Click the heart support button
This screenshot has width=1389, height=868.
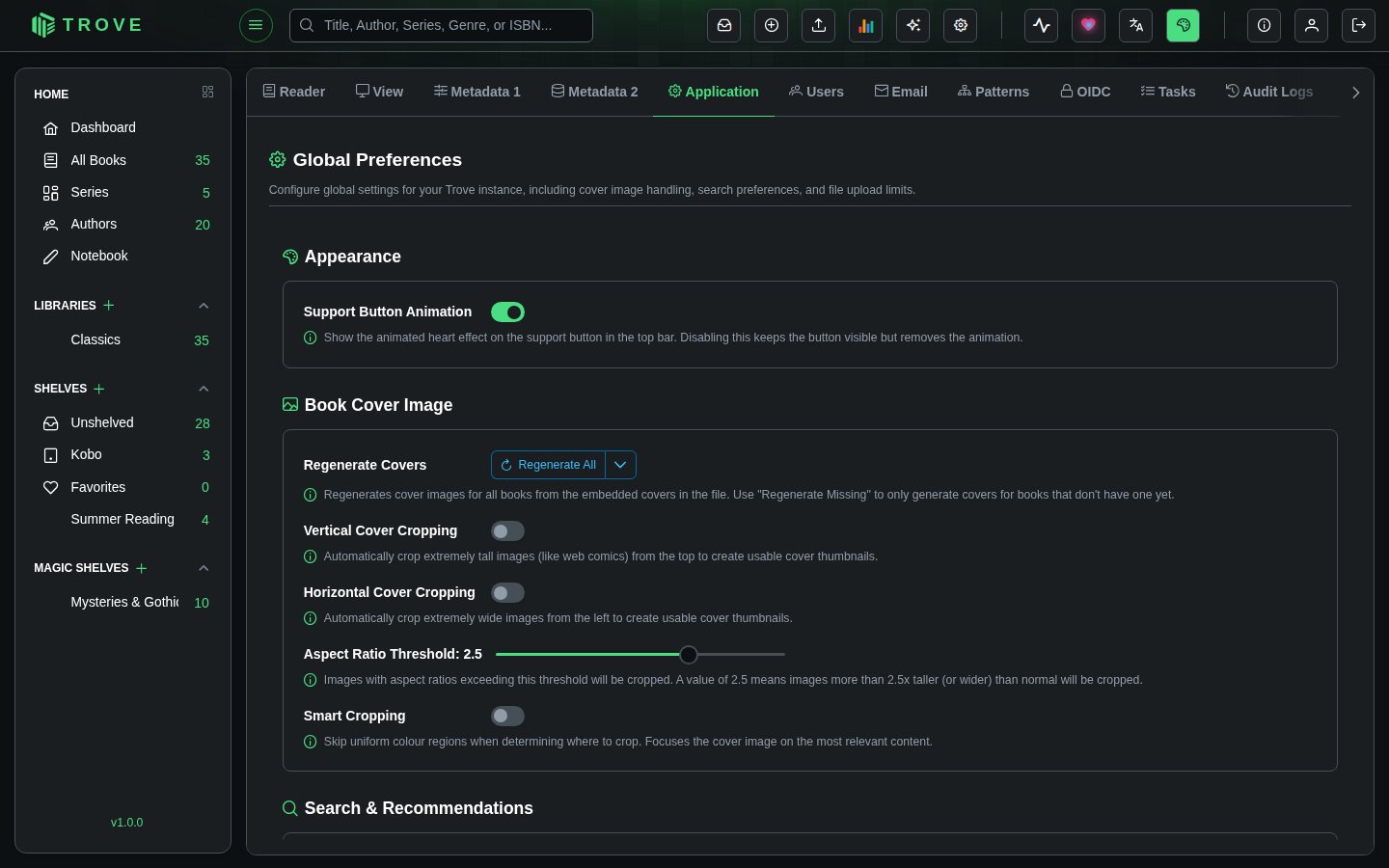click(1088, 25)
